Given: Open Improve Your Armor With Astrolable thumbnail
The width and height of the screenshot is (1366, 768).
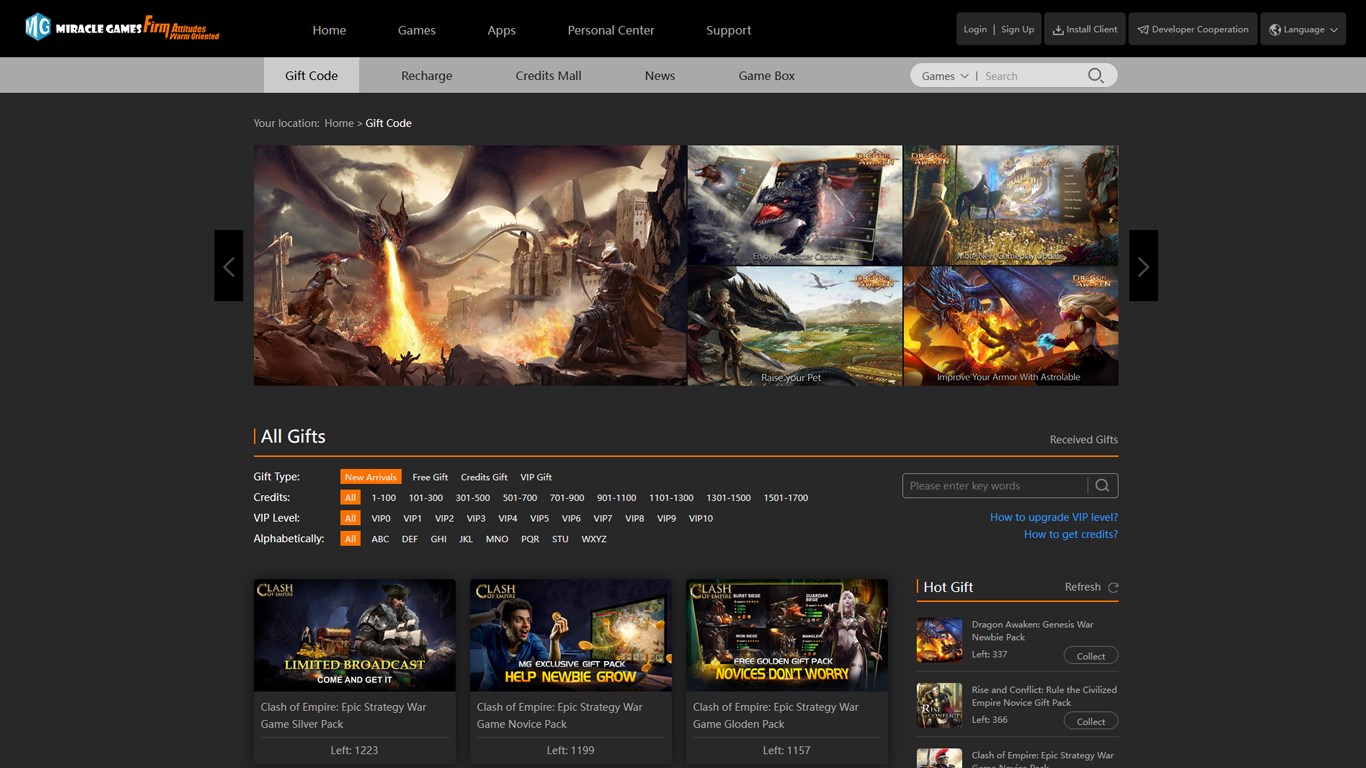Looking at the screenshot, I should 1011,326.
